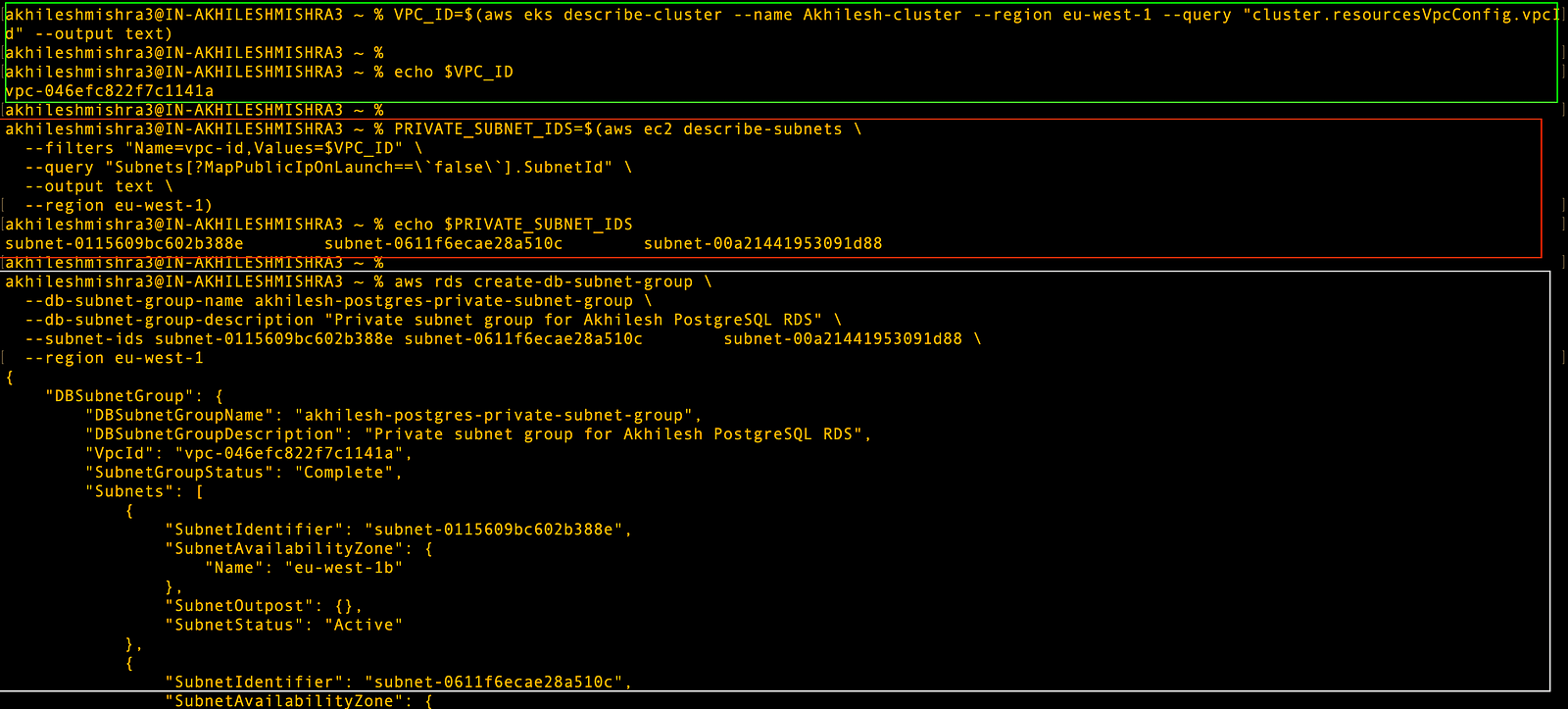Viewport: 1568px width, 709px height.
Task: Click the aws rds create-db-subnet-group command
Action: [x=553, y=281]
